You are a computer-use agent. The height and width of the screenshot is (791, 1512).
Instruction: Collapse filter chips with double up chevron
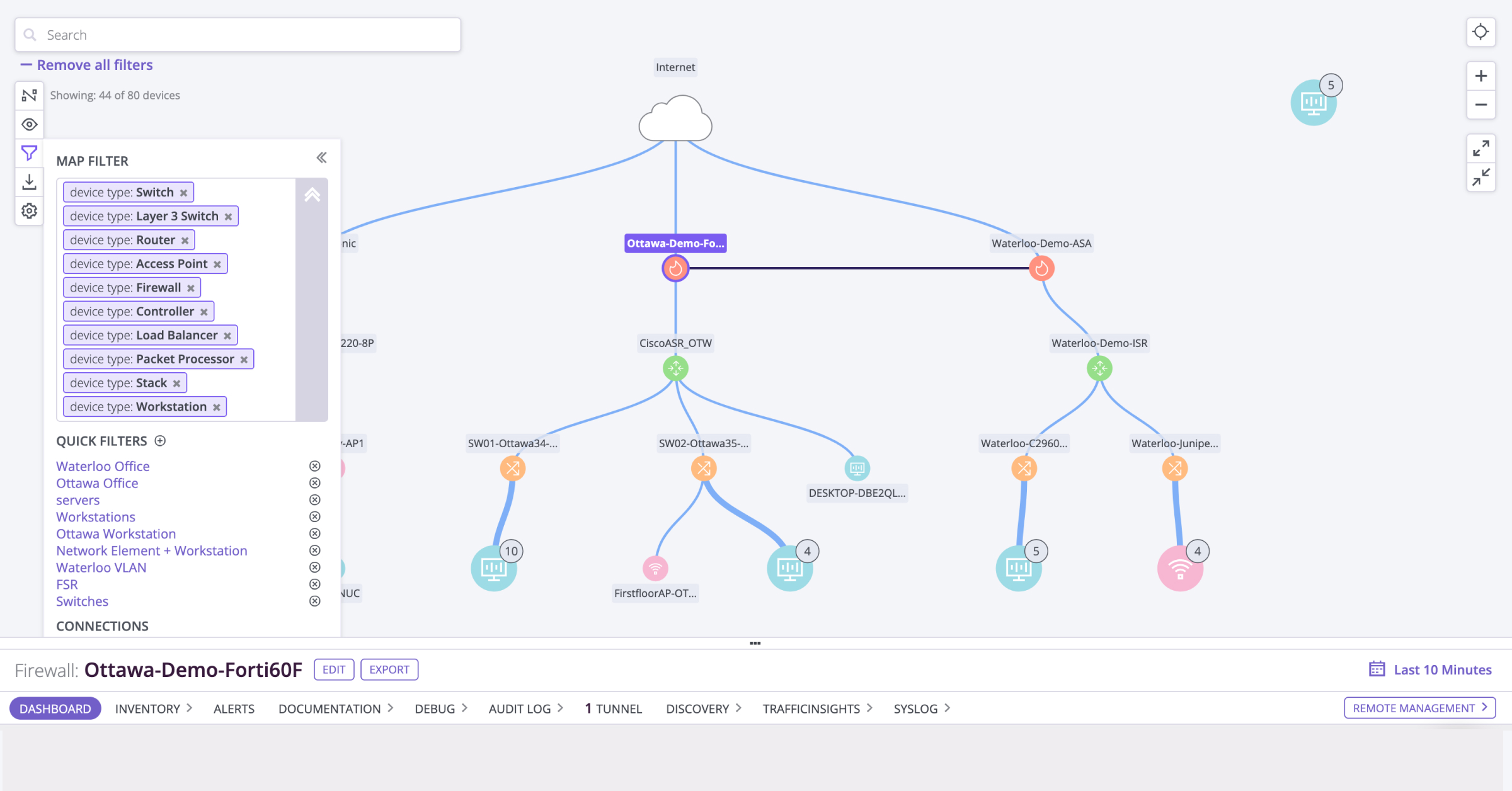click(312, 195)
